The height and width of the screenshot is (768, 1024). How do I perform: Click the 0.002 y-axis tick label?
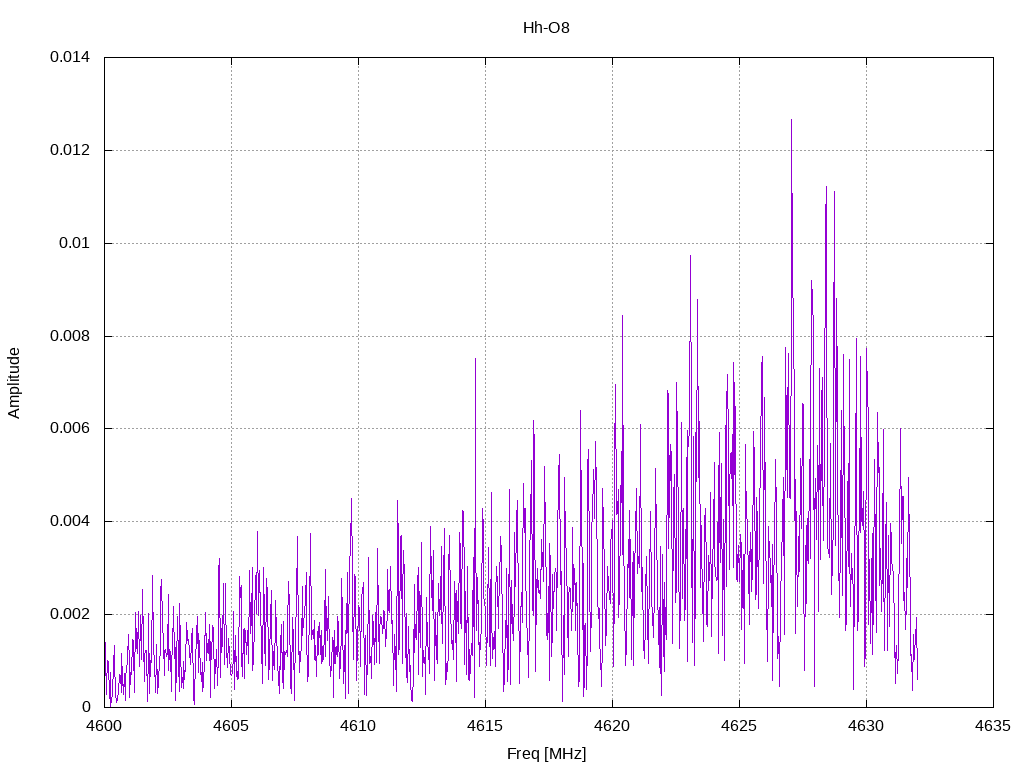(70, 614)
